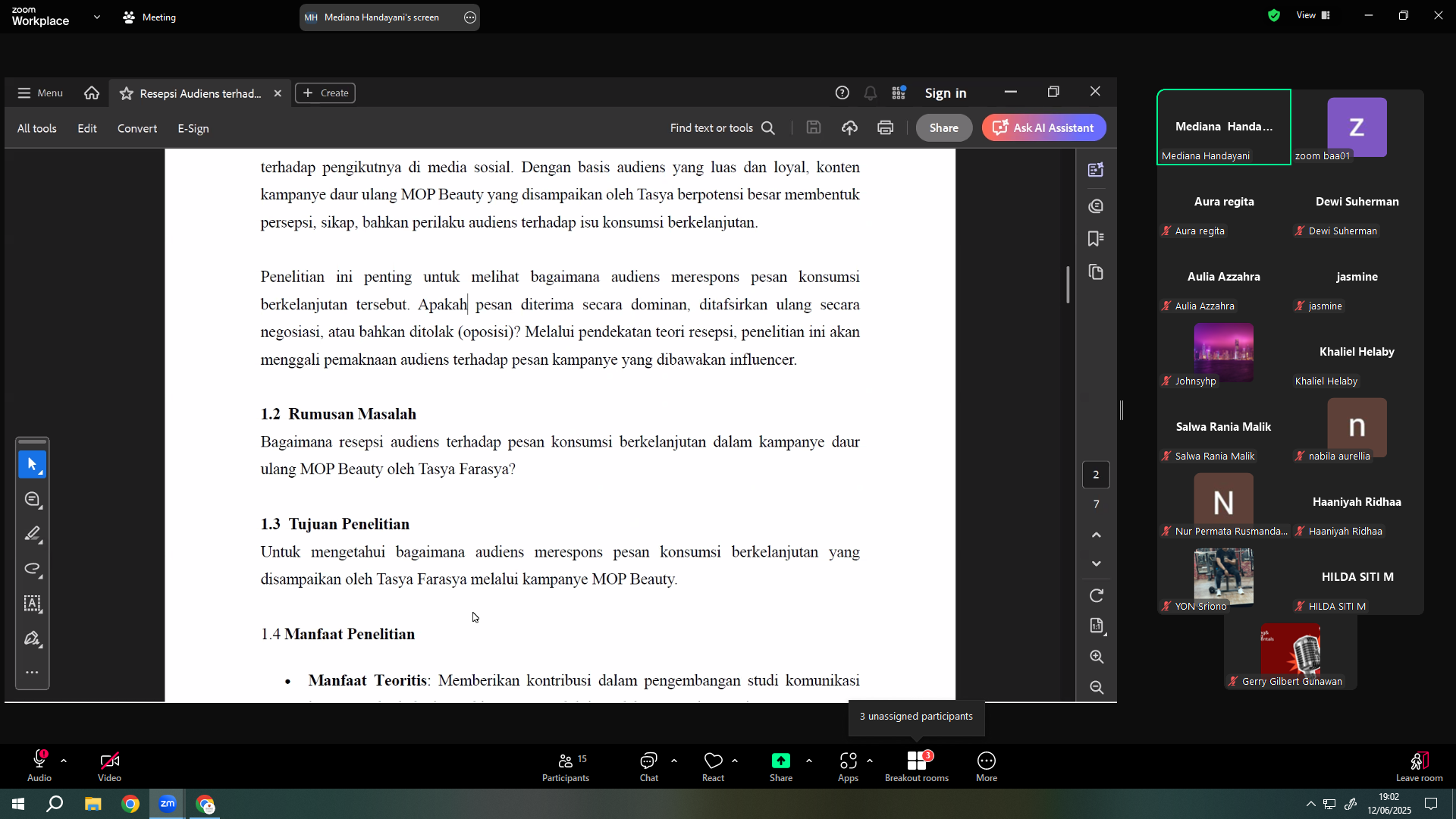1456x819 pixels.
Task: Pick the highlighter pen tool
Action: click(x=32, y=534)
